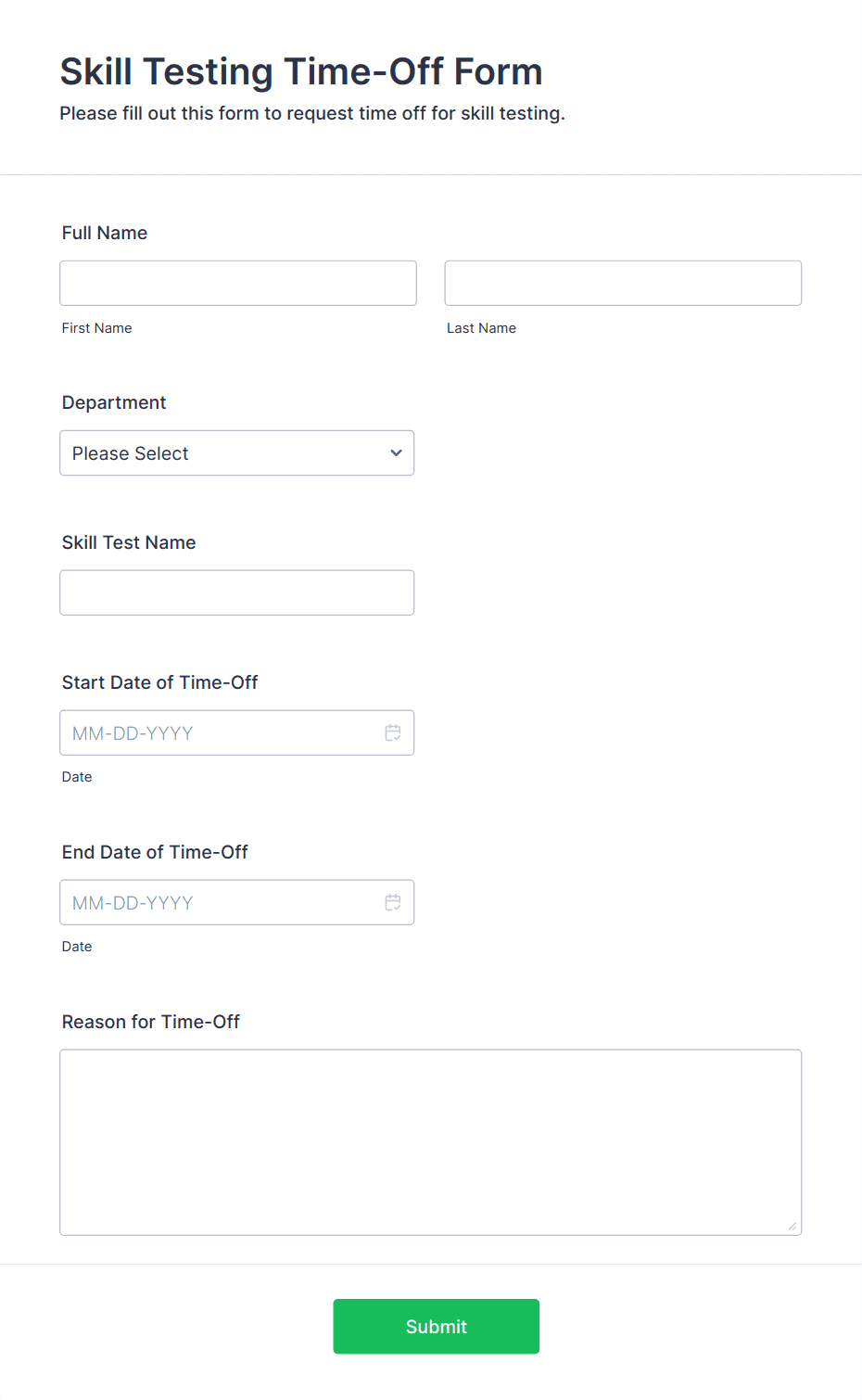Click the "First Name" sublabel text
The image size is (862, 1400).
click(x=97, y=328)
